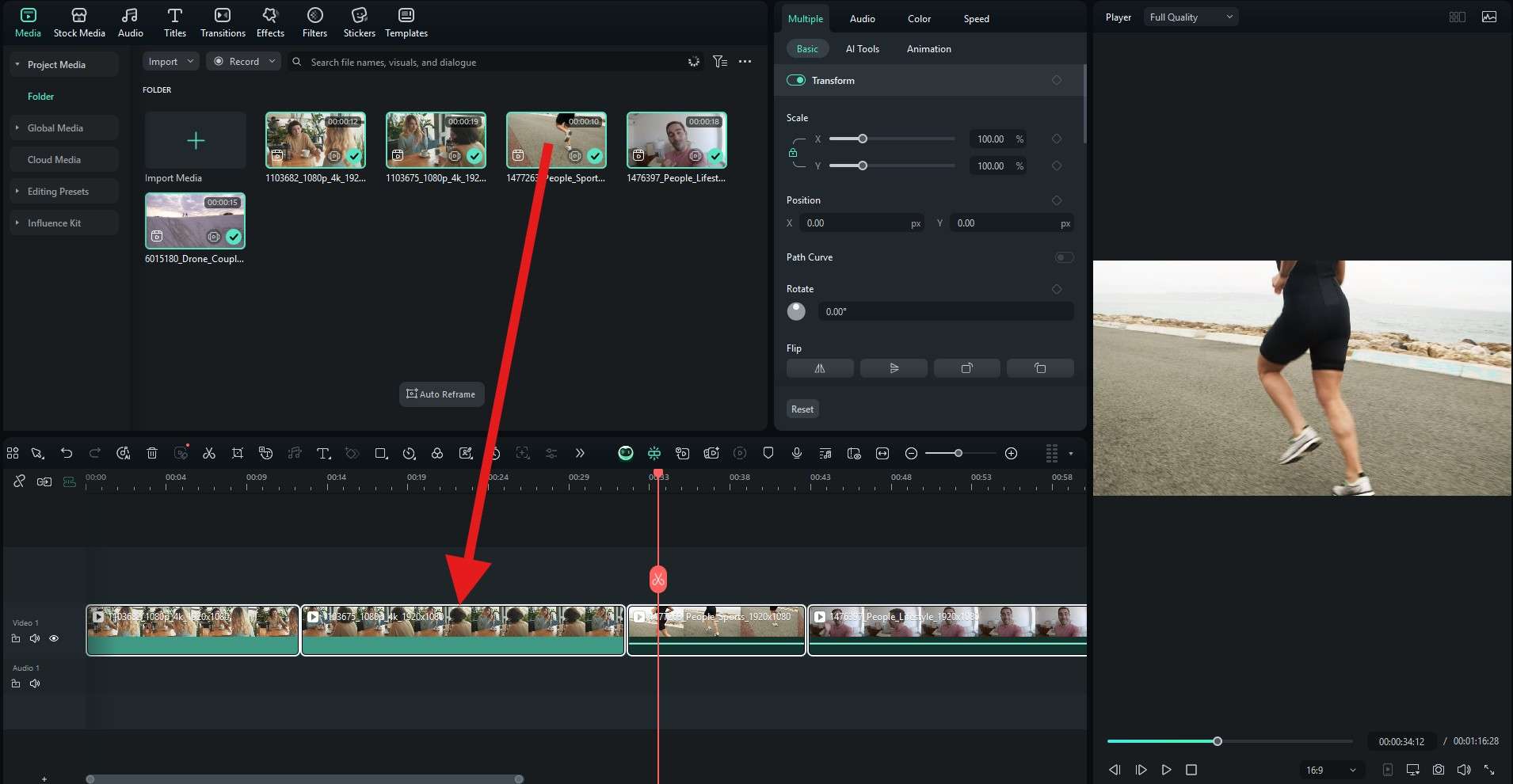Select the 6015180_Drone_Coupl thumbnail

tap(195, 220)
